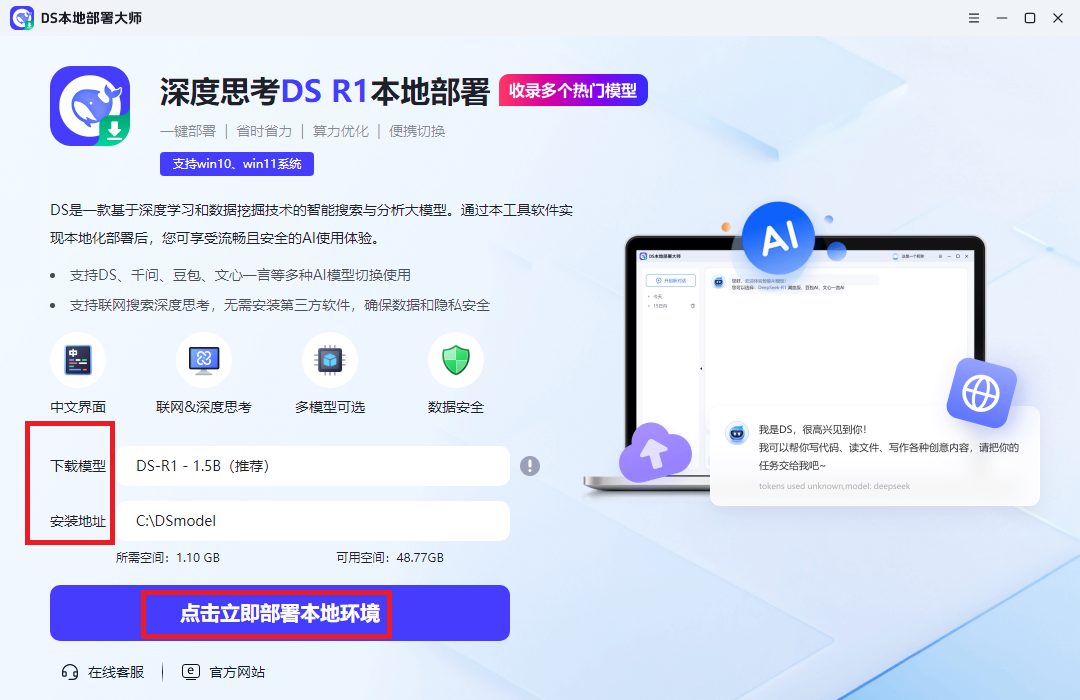Click the 多模型可选 caption text

330,407
